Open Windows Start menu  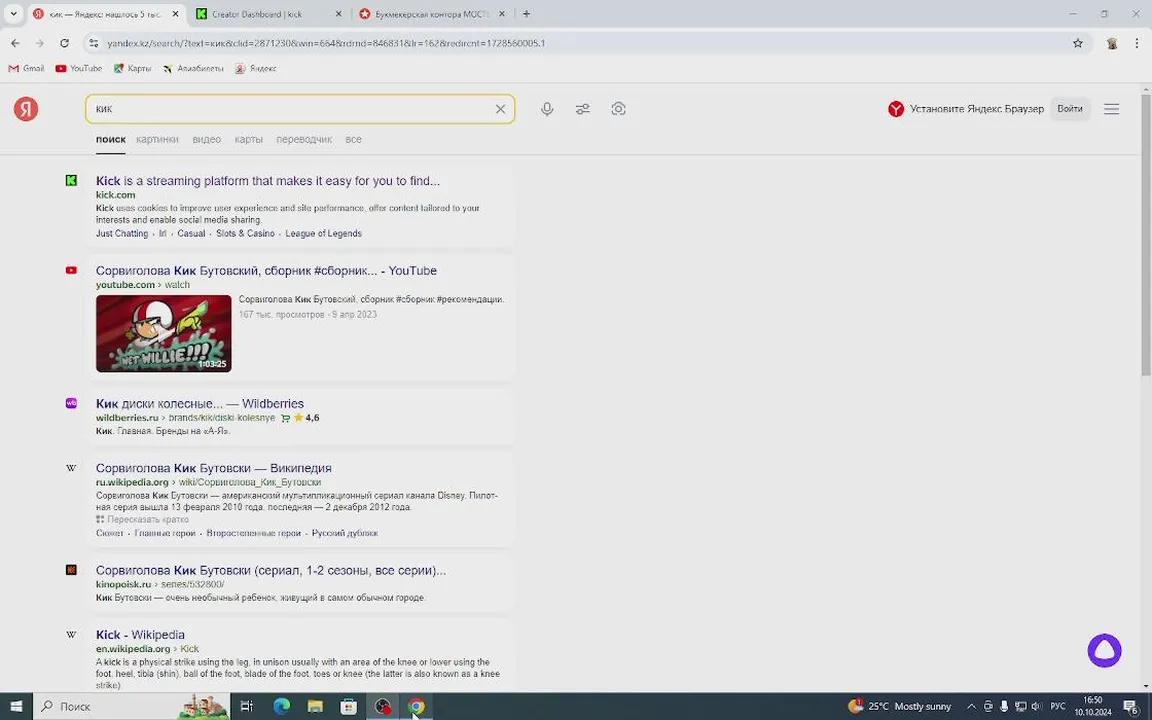(x=16, y=706)
